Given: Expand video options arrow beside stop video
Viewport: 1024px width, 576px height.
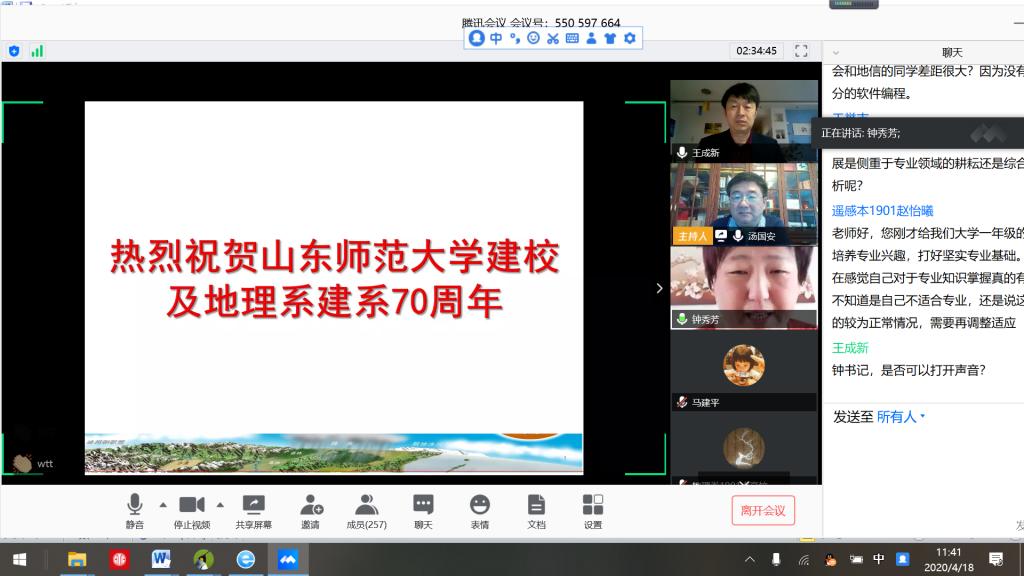Looking at the screenshot, I should click(220, 504).
